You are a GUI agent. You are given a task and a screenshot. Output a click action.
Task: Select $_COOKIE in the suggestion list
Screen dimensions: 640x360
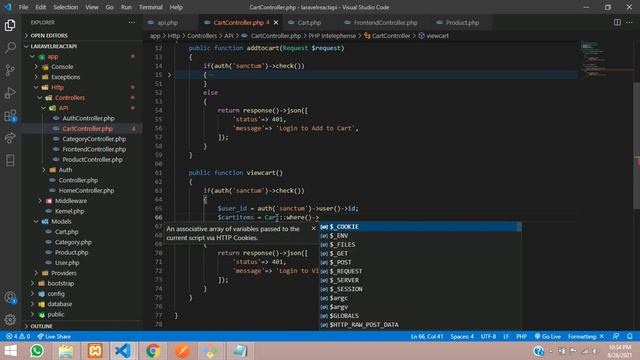tap(420, 227)
